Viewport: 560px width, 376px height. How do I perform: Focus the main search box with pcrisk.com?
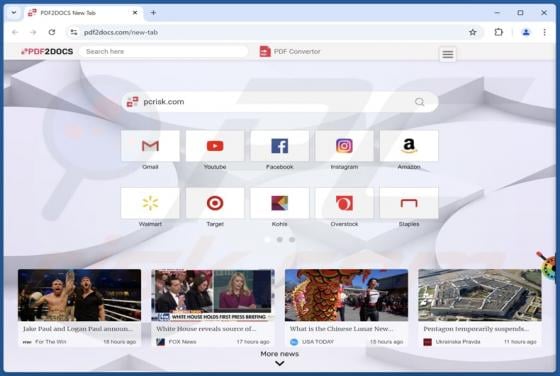(x=280, y=102)
